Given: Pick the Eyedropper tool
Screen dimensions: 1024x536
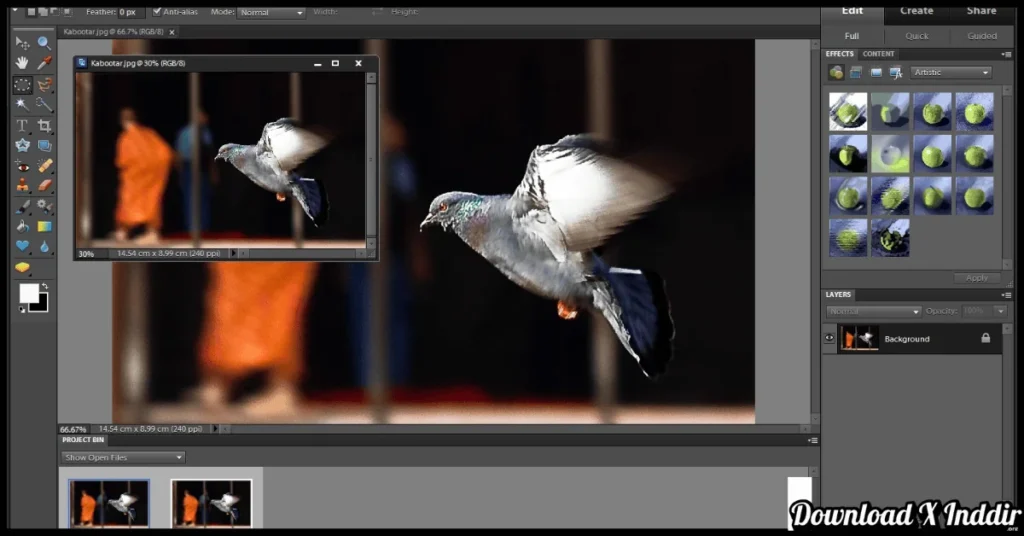Looking at the screenshot, I should [x=45, y=64].
